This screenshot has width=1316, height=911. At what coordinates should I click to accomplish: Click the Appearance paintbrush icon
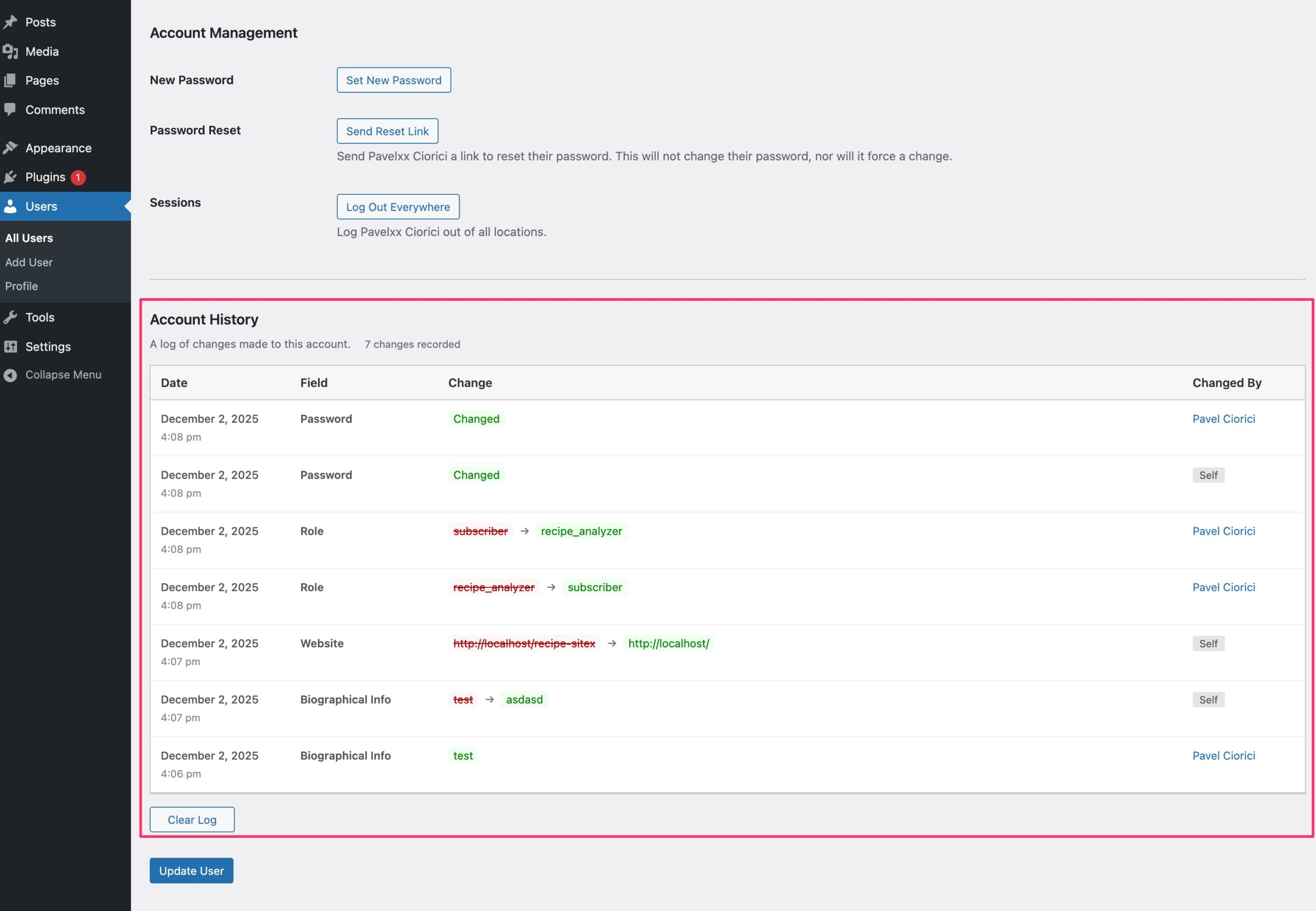(x=10, y=148)
